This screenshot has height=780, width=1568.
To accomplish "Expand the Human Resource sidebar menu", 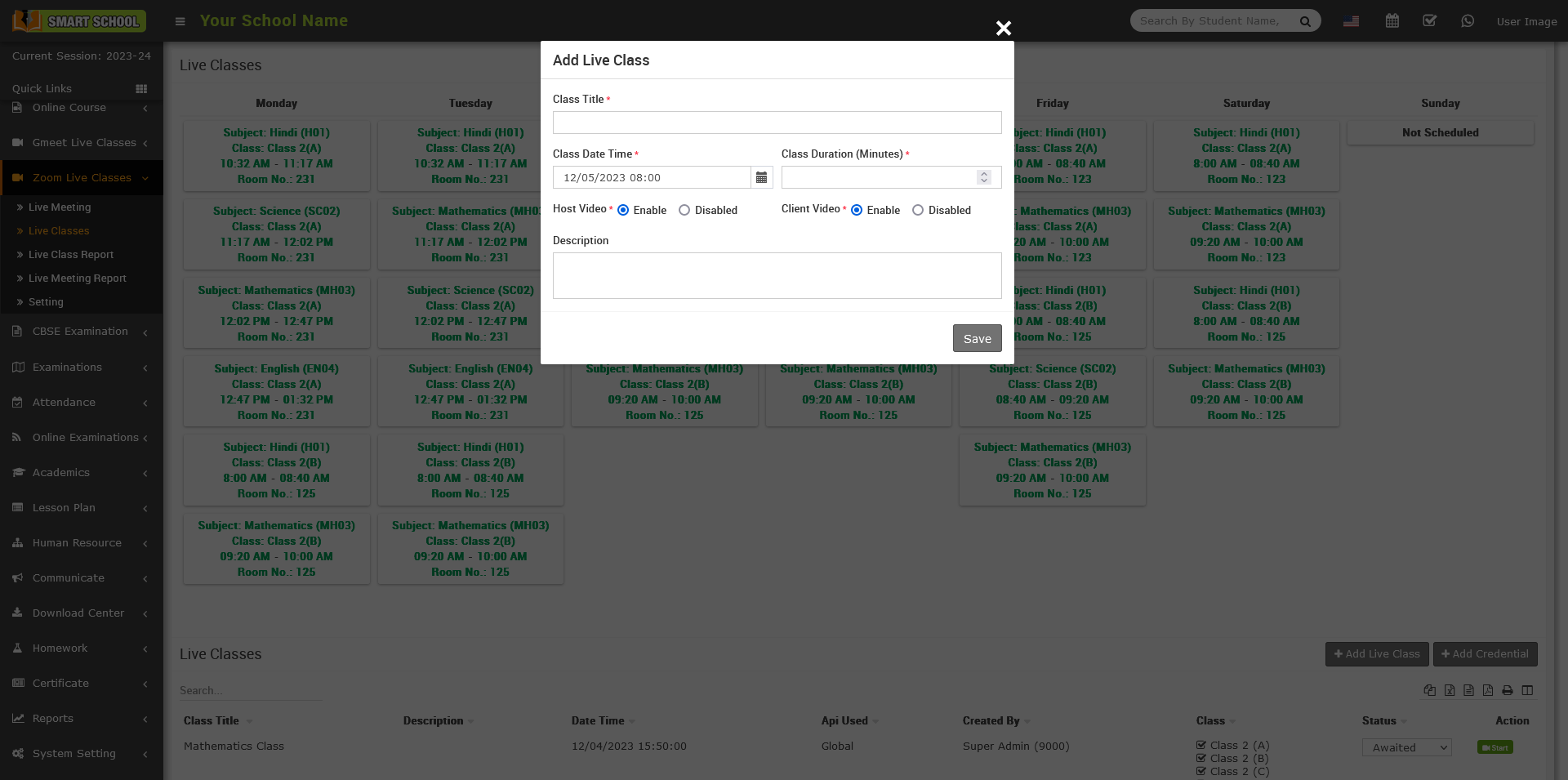I will click(x=80, y=543).
